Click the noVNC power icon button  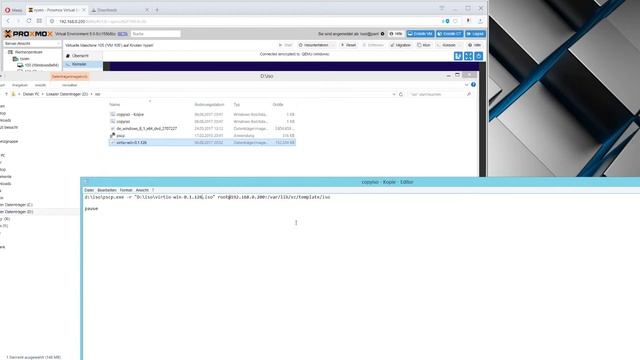478,56
